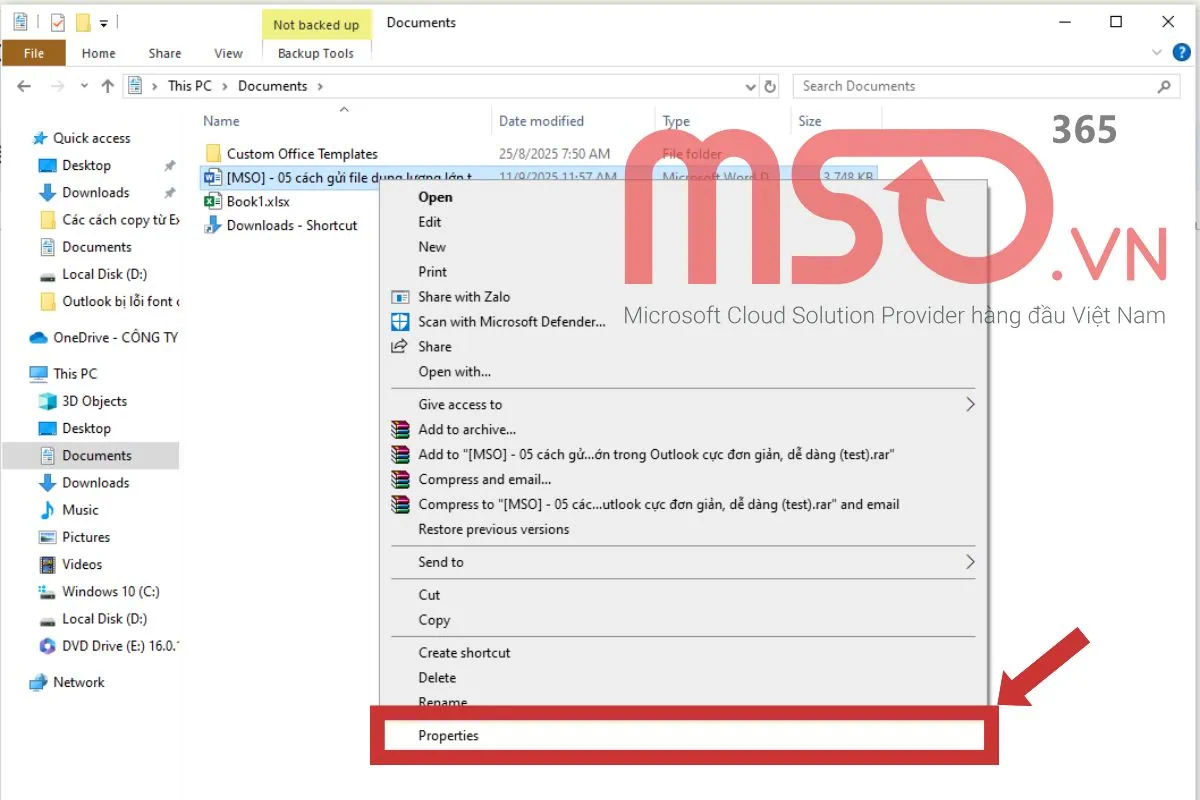Click the Back navigation arrow
The width and height of the screenshot is (1200, 800).
tap(24, 87)
